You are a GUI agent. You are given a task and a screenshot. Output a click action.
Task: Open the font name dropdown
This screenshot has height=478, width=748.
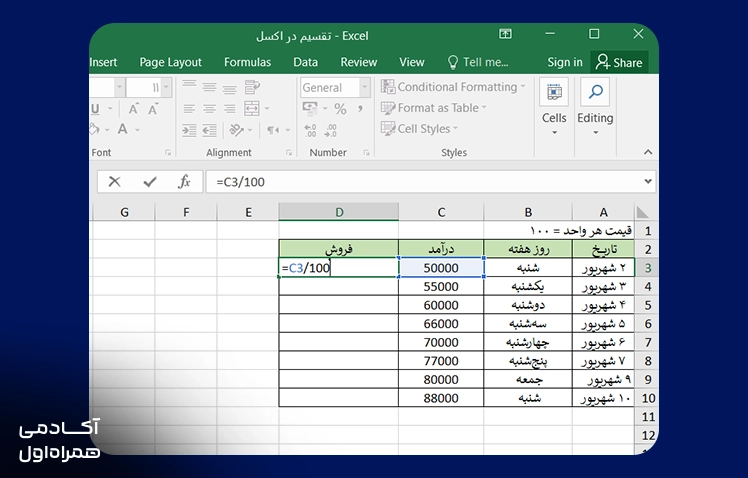pyautogui.click(x=119, y=87)
